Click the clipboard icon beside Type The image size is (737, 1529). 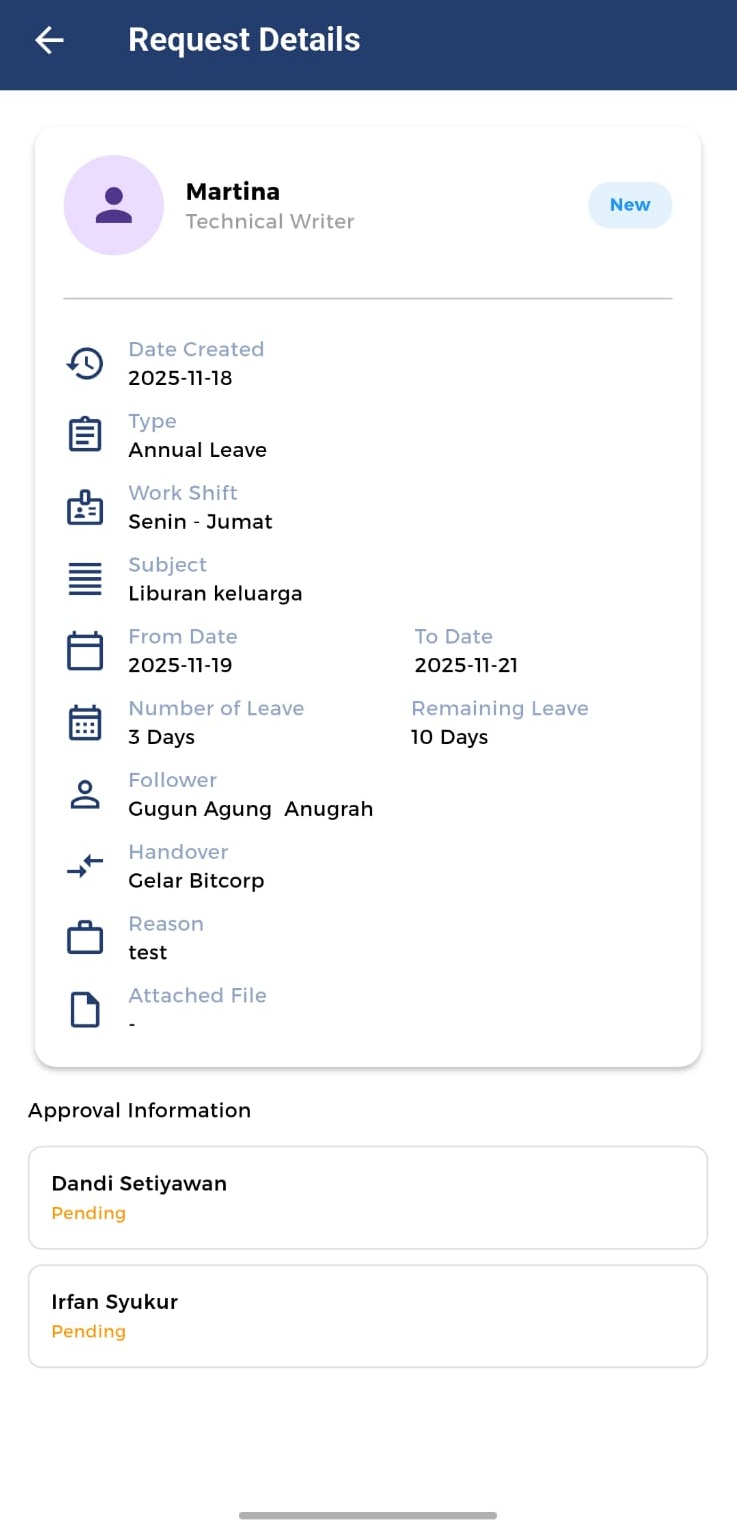coord(85,435)
